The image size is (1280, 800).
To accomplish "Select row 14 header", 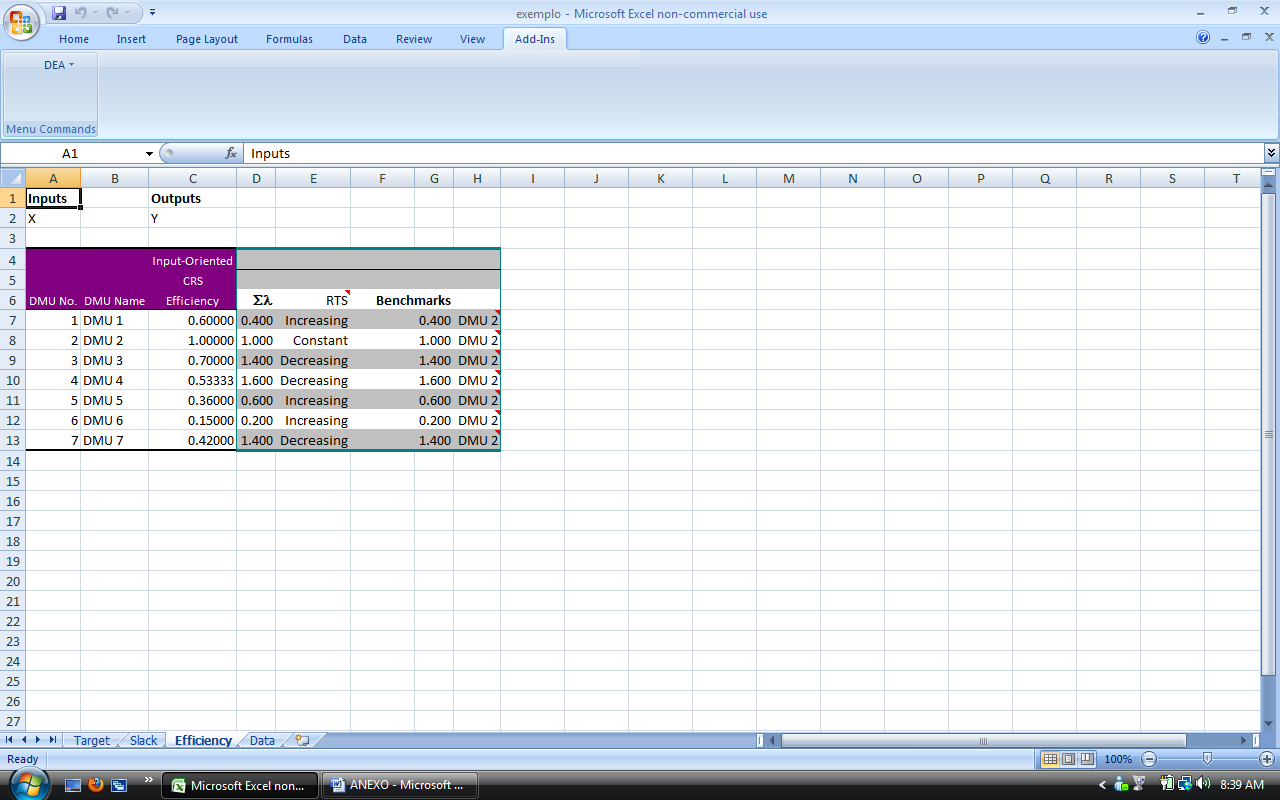I will click(x=13, y=461).
